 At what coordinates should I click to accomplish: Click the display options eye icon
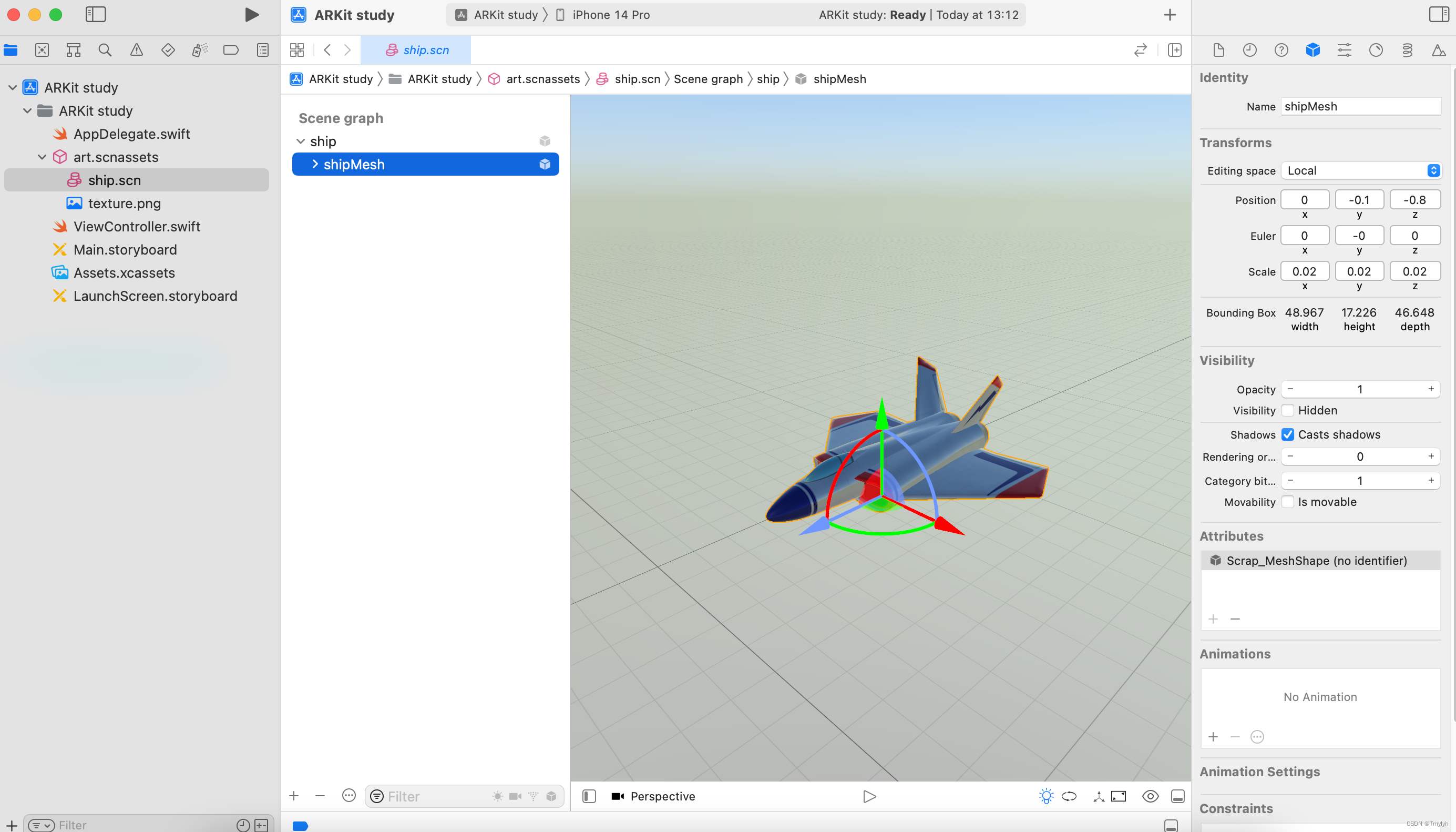[x=1150, y=796]
